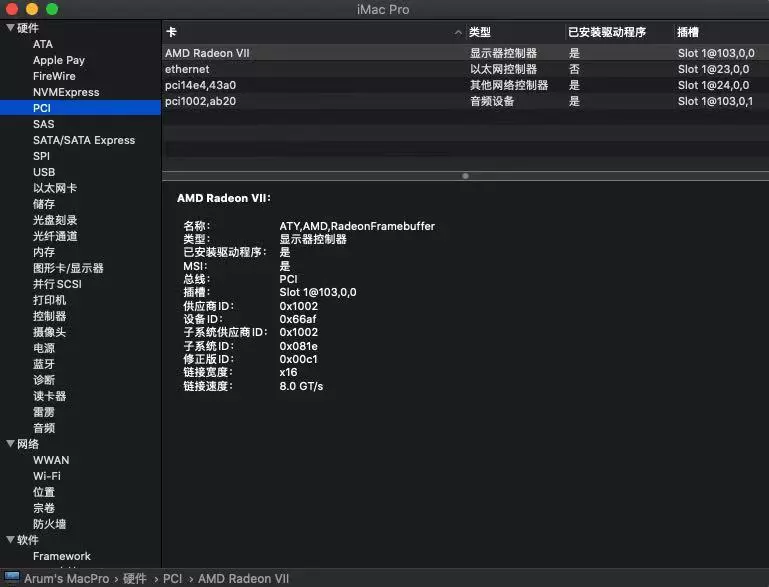Collapse the 网络 network section

[x=10, y=444]
